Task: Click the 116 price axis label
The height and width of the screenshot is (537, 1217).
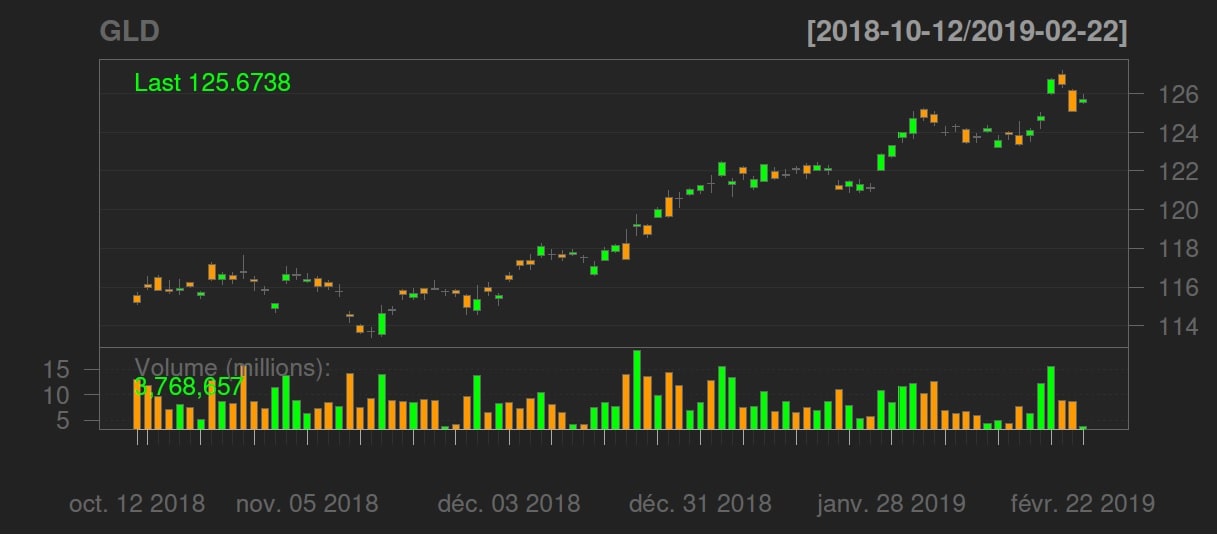Action: point(1177,288)
